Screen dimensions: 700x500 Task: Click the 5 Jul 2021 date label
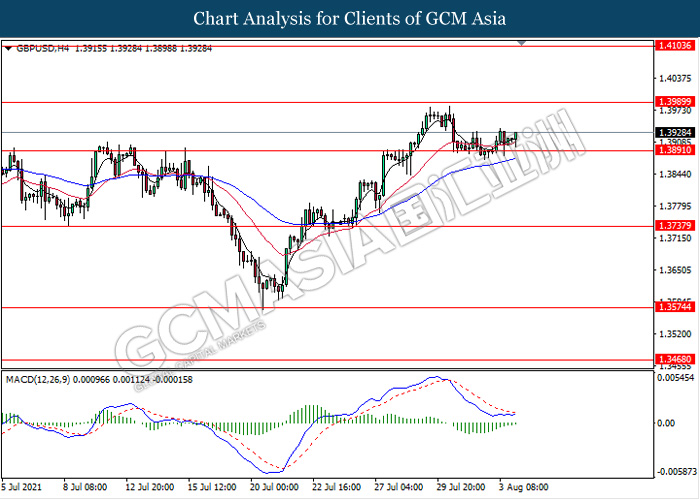21,487
